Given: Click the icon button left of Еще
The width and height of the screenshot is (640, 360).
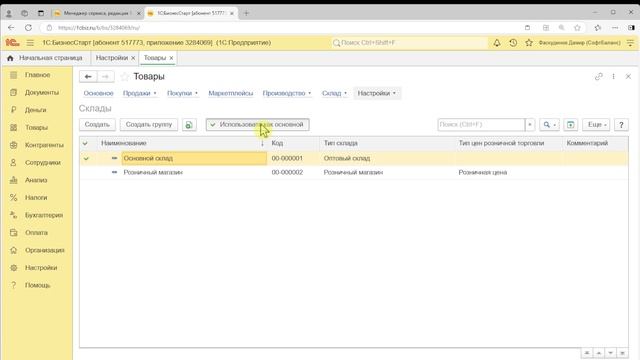Looking at the screenshot, I should pos(571,125).
